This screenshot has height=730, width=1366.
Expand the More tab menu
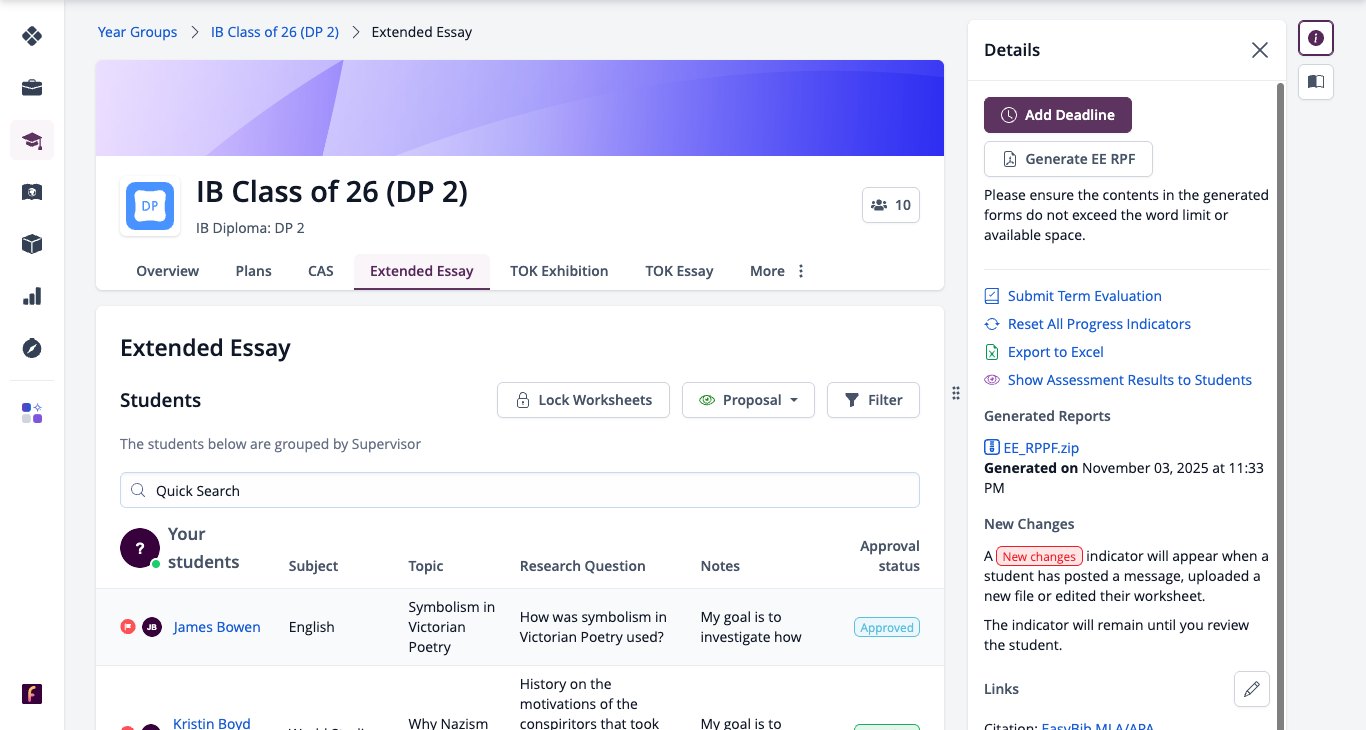tap(777, 271)
